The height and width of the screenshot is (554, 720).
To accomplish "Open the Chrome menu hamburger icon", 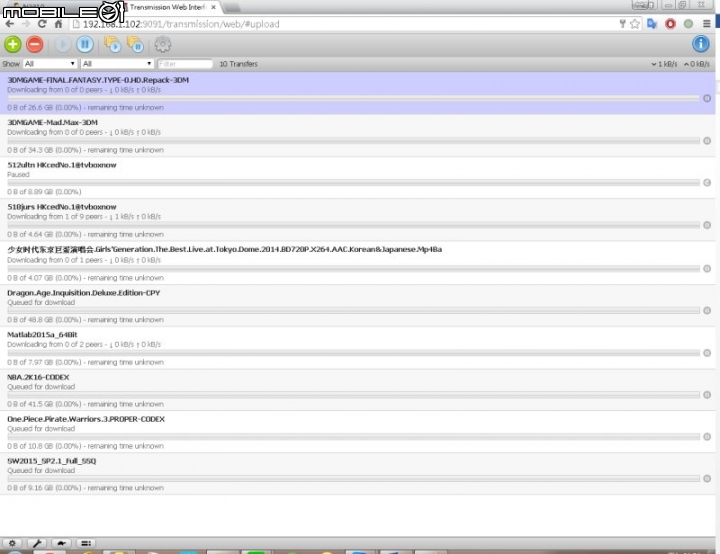I will point(706,24).
